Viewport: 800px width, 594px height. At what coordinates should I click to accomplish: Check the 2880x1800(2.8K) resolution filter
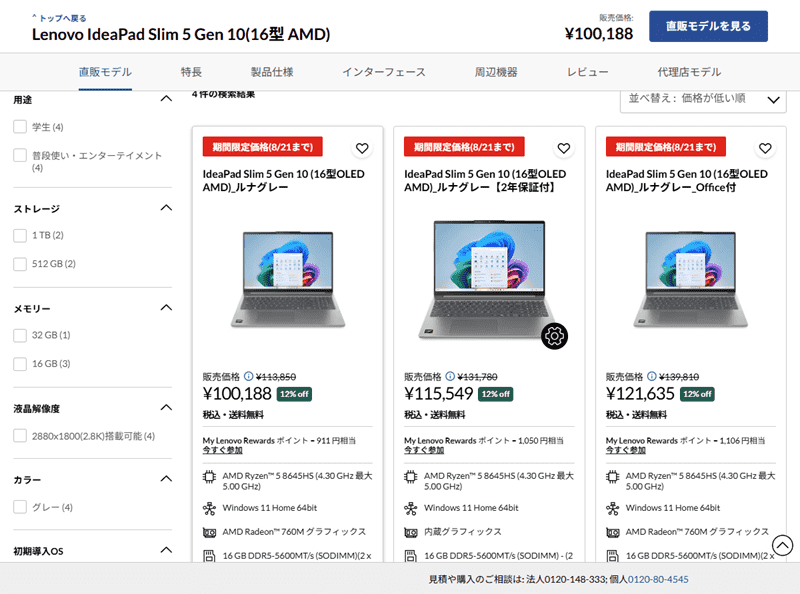click(x=20, y=436)
